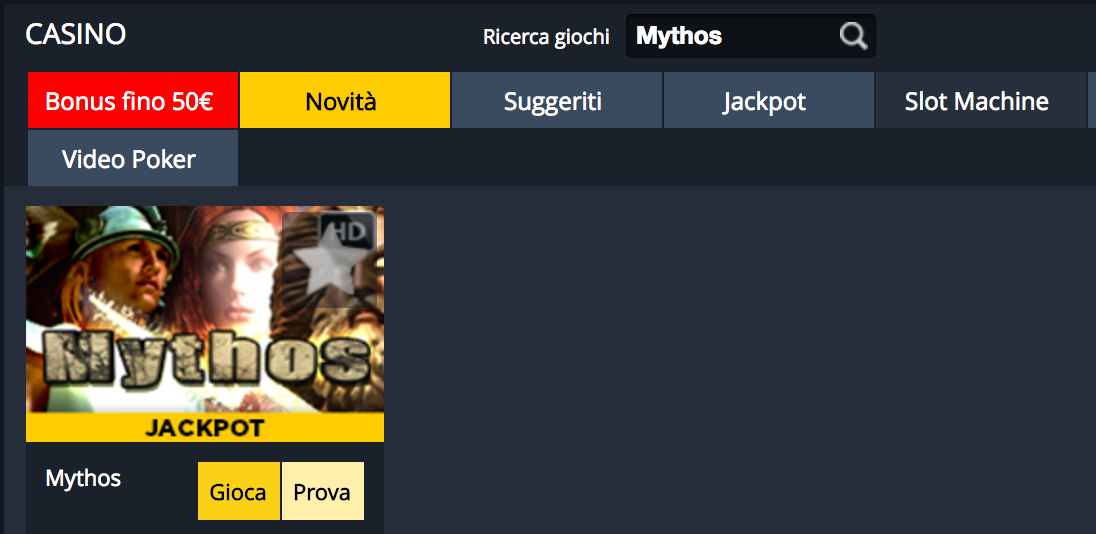Click the yellow JACKPOT banner

tap(205, 427)
